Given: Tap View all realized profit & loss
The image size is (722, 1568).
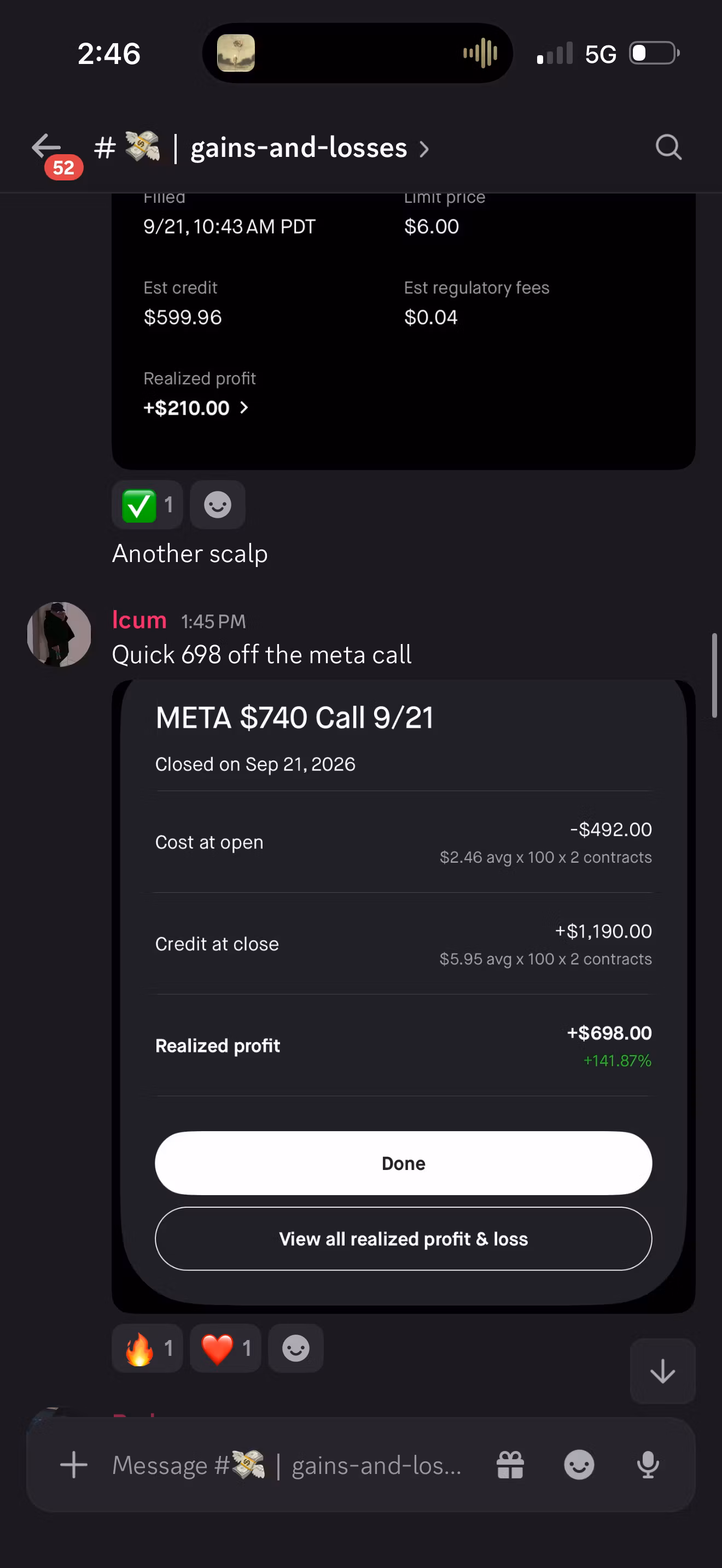Looking at the screenshot, I should (x=403, y=1239).
